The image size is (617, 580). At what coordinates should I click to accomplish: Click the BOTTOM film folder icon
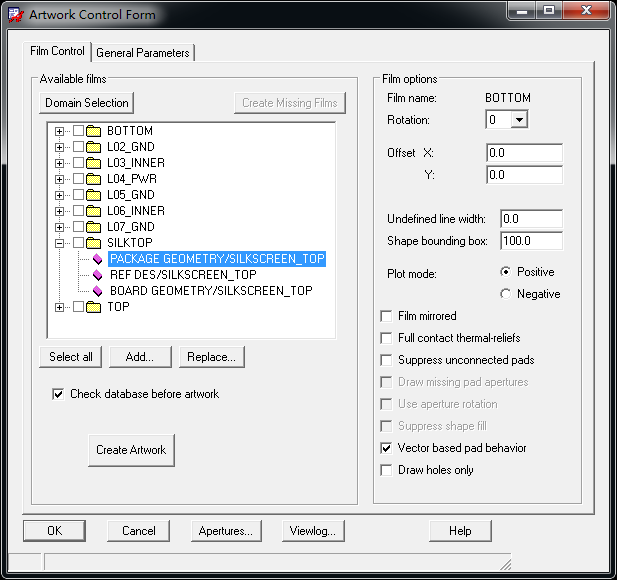tap(95, 131)
